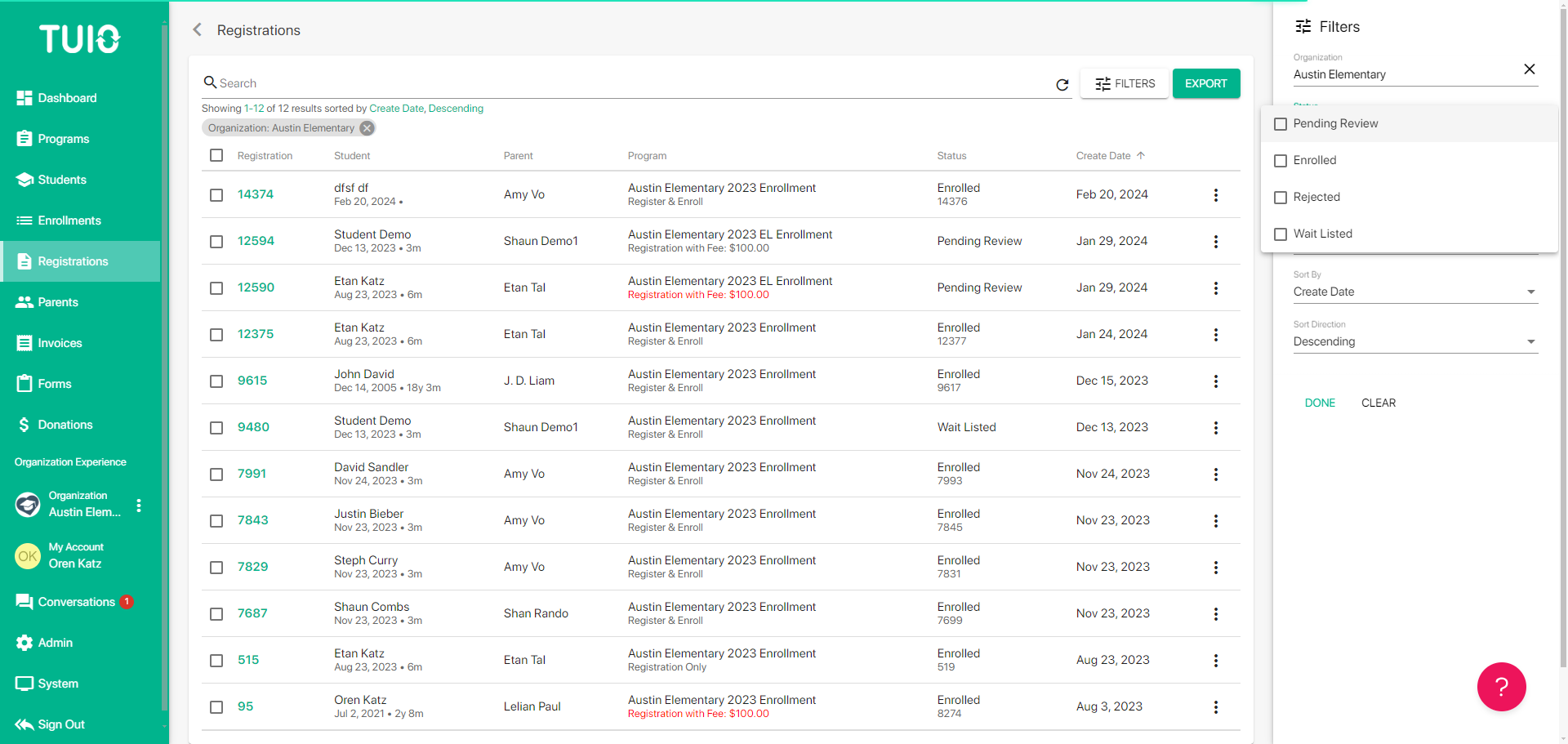Select the checkbox for registration 12594
The height and width of the screenshot is (744, 1568).
tap(216, 242)
